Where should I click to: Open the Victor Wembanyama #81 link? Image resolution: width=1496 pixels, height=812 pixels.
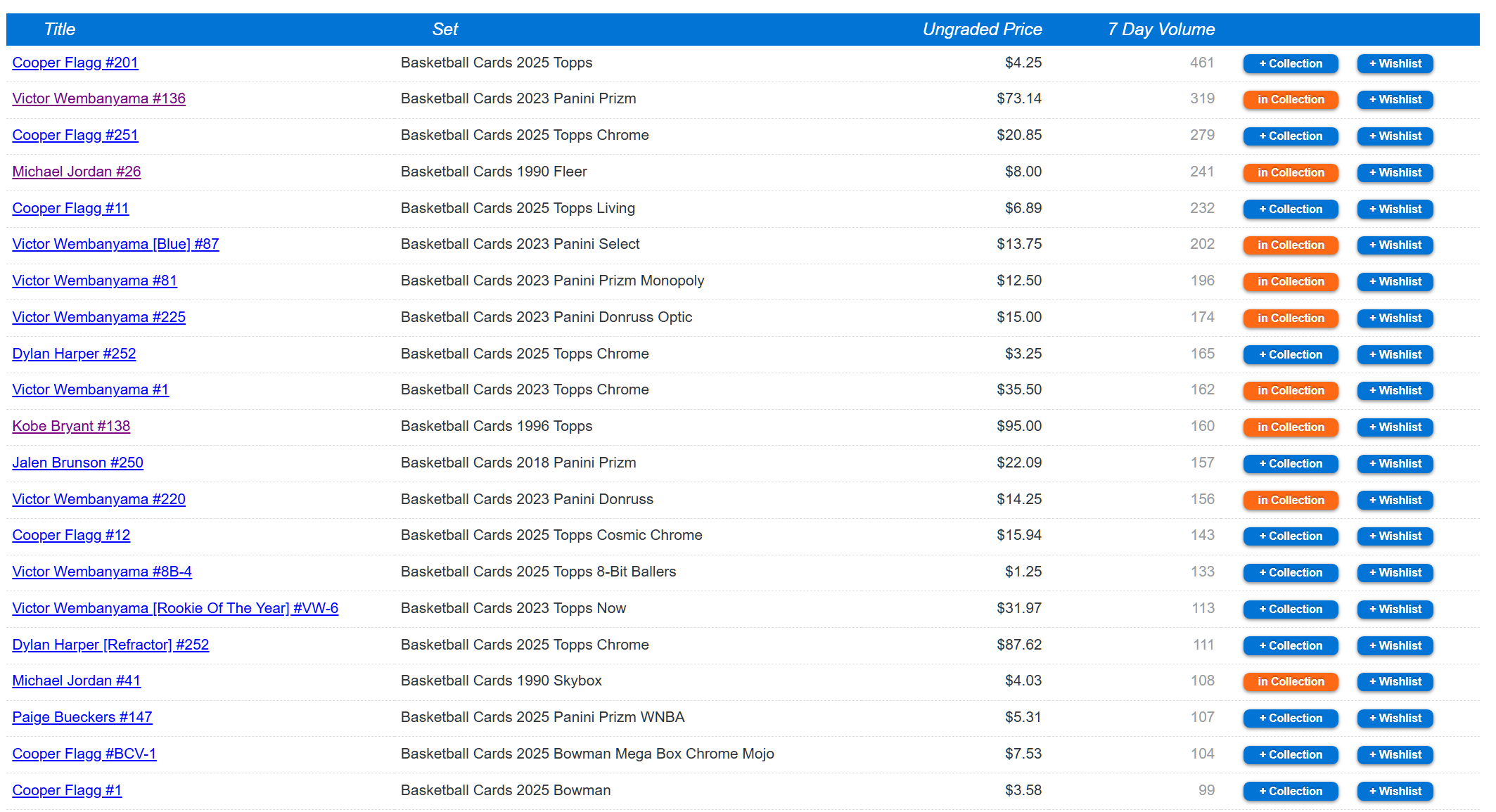(95, 281)
